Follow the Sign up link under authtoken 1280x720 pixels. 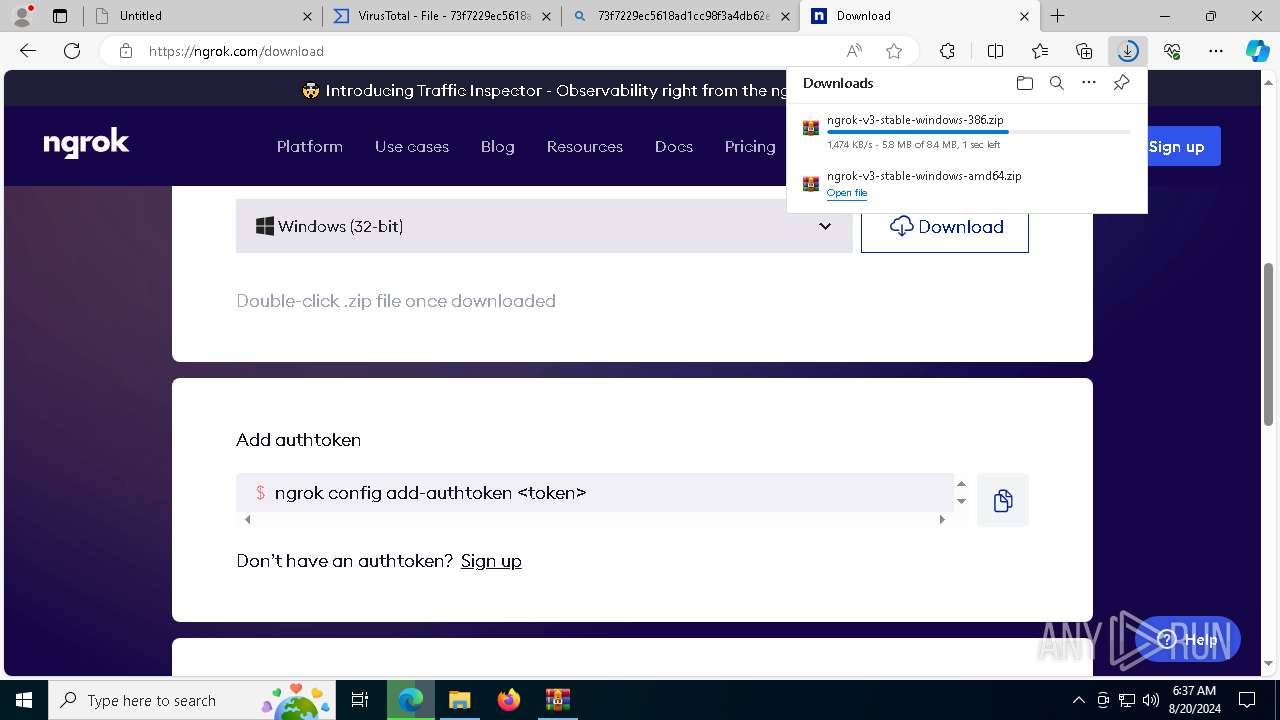(491, 561)
